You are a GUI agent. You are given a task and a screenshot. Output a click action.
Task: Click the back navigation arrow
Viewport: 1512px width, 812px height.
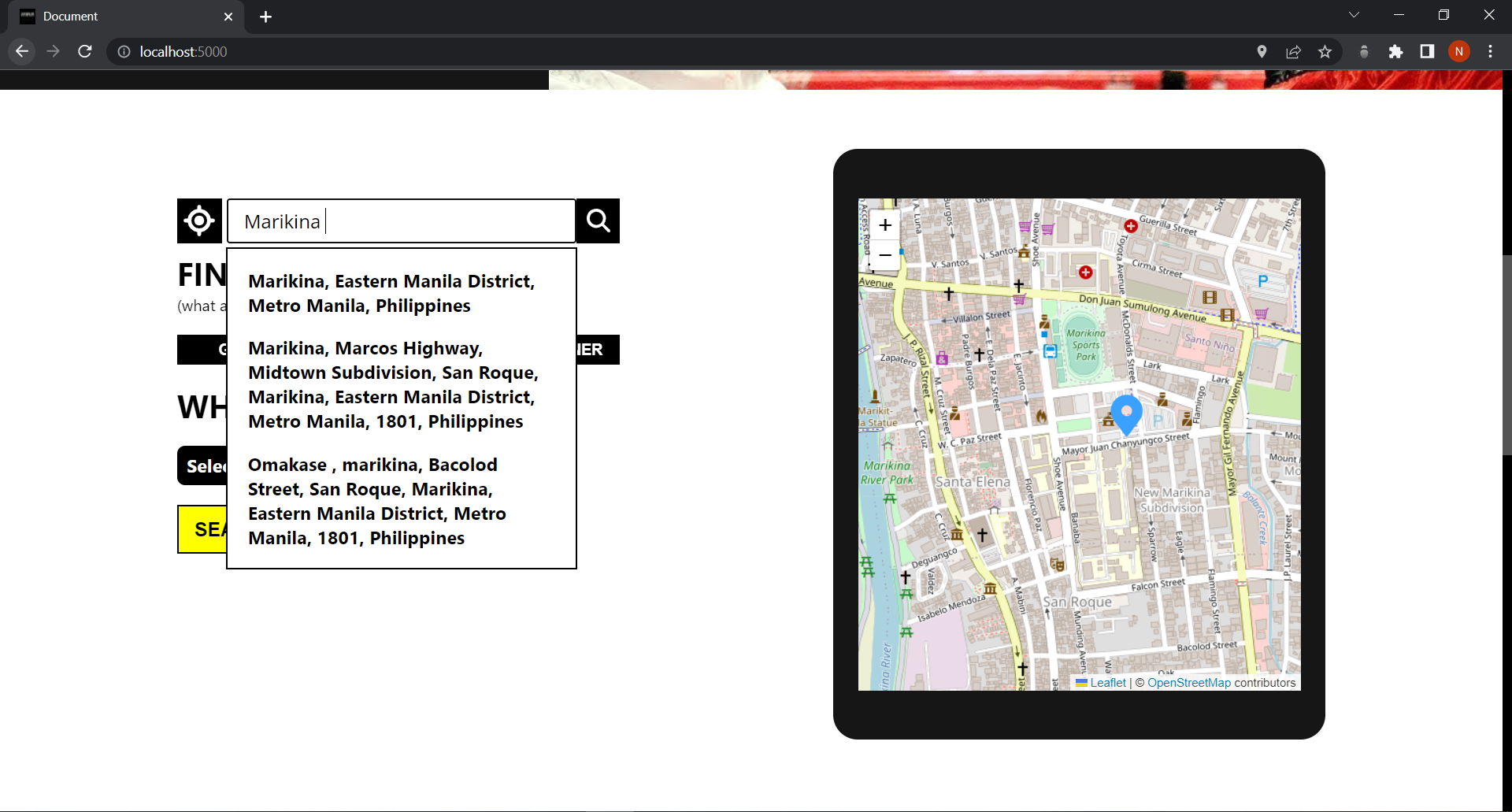click(x=21, y=51)
